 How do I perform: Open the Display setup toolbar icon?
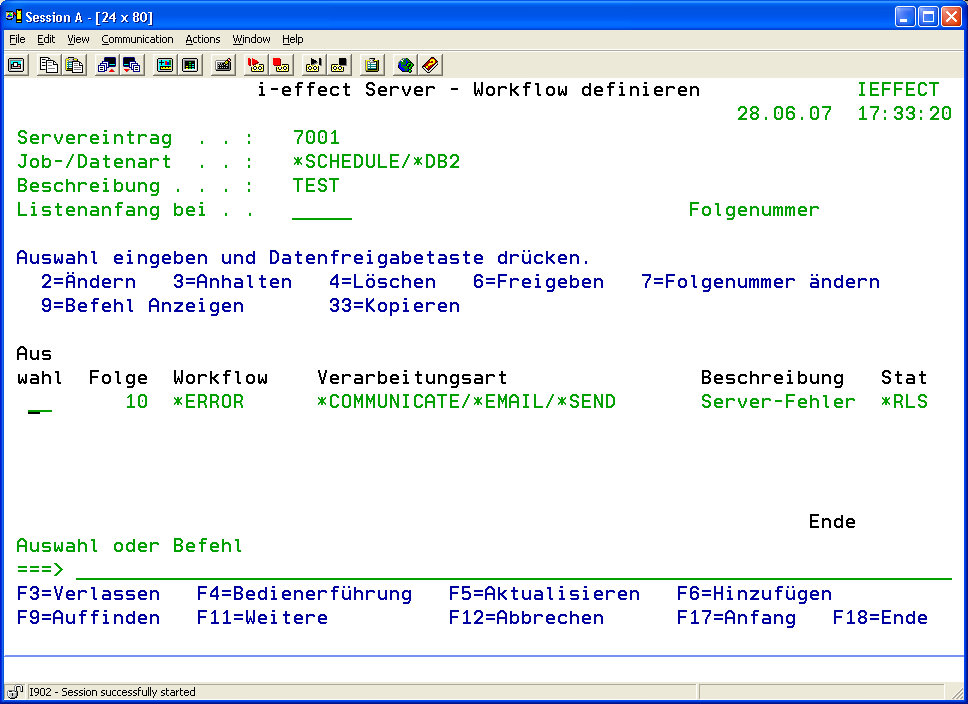click(x=165, y=65)
